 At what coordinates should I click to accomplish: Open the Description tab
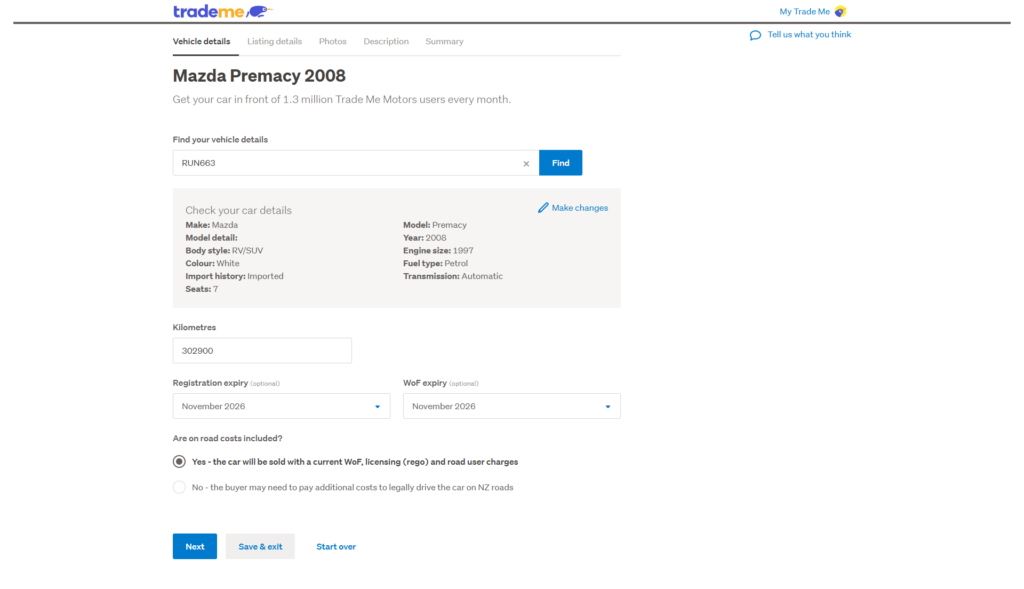[386, 41]
